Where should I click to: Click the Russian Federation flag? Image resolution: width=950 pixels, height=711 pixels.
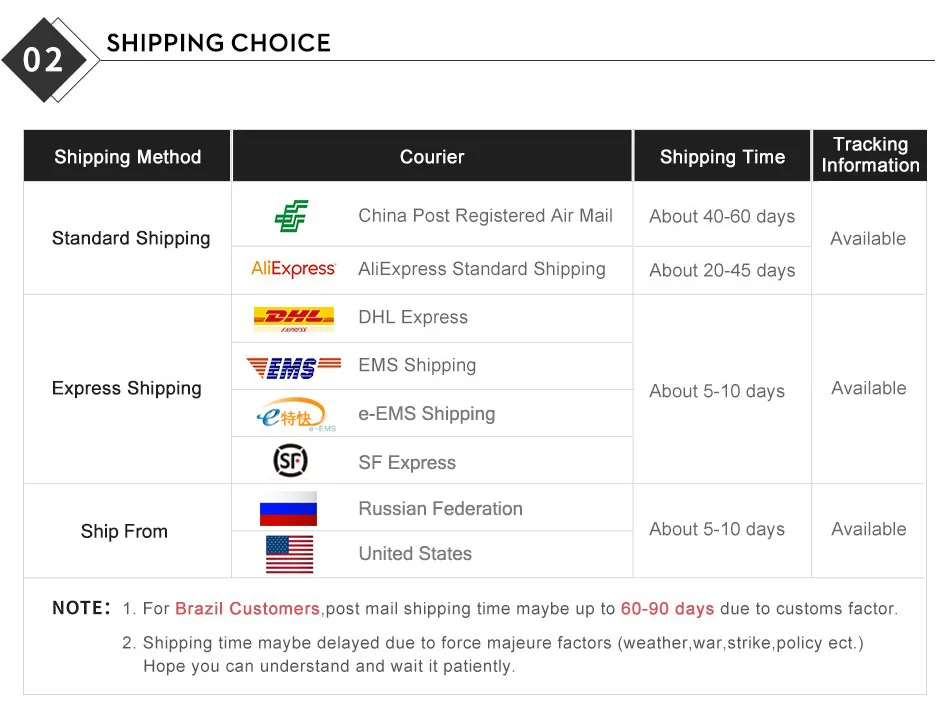(288, 509)
